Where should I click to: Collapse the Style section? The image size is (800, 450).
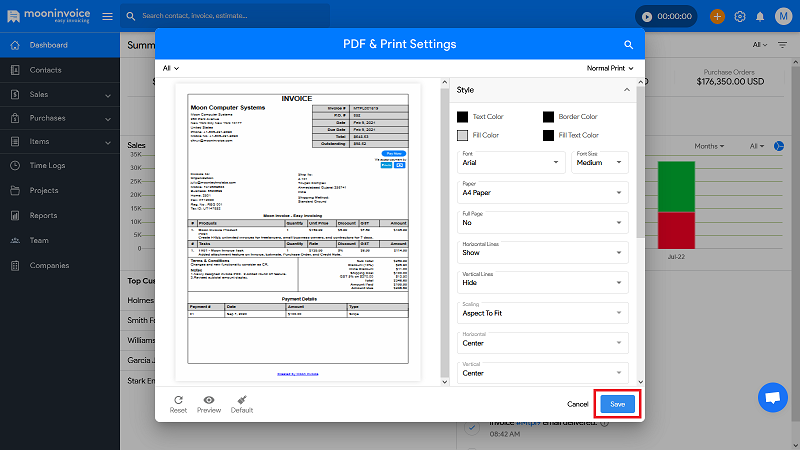click(x=627, y=90)
